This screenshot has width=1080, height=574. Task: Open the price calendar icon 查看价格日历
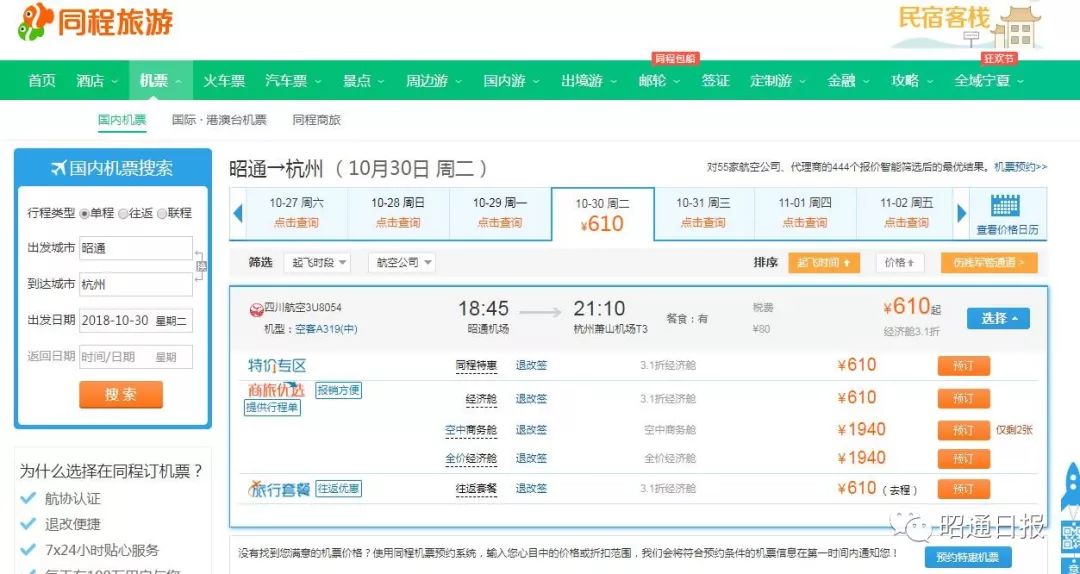tap(1007, 214)
